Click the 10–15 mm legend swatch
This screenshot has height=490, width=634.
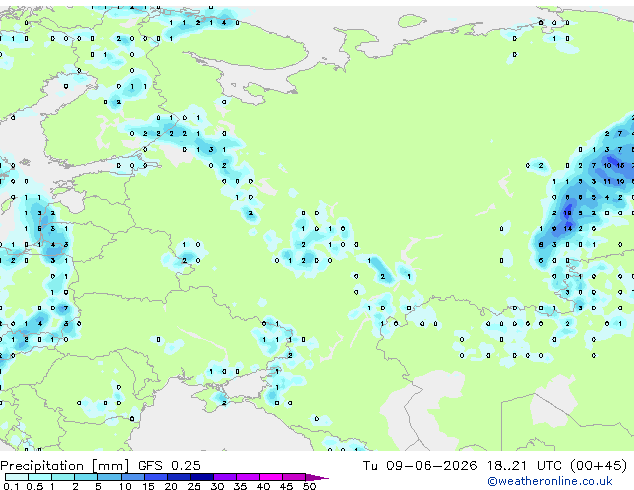pos(133,477)
